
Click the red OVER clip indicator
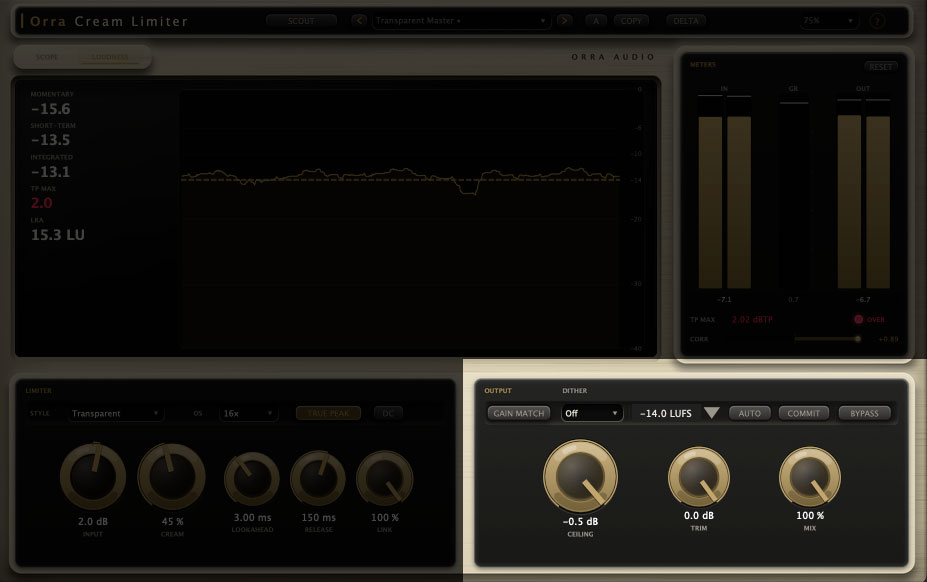870,319
